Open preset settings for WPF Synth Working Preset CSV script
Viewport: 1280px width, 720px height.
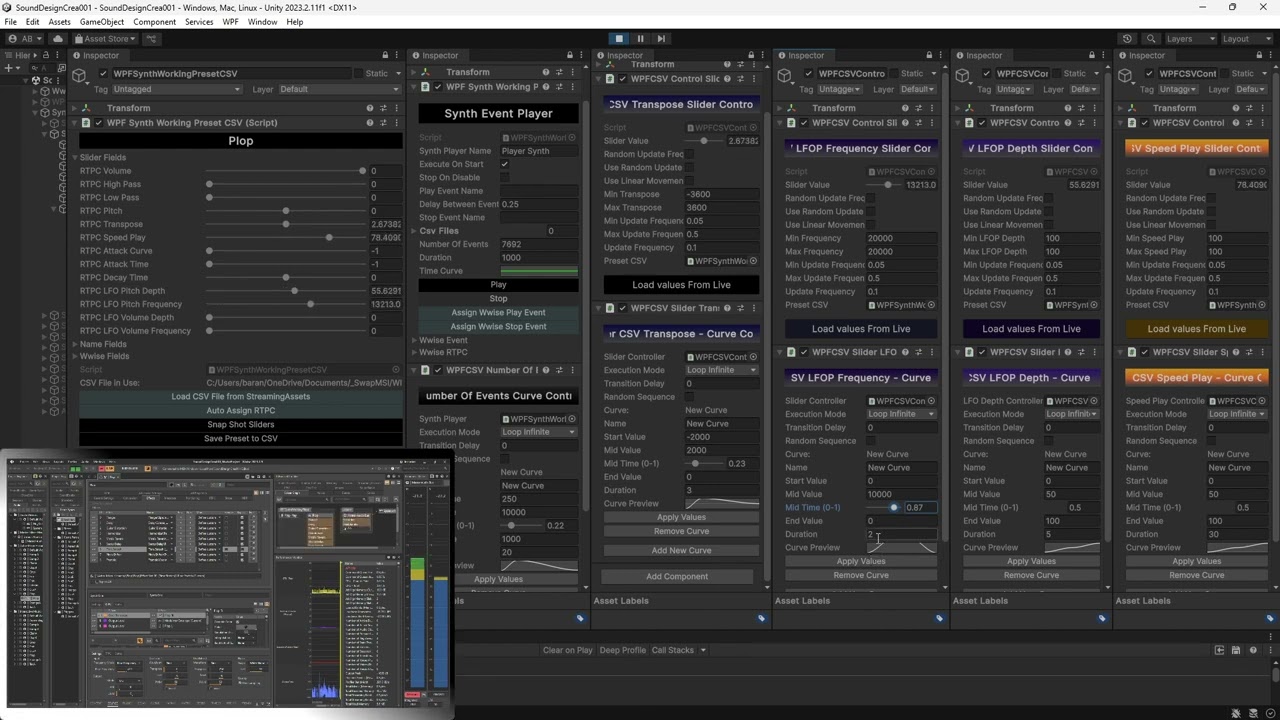[383, 123]
